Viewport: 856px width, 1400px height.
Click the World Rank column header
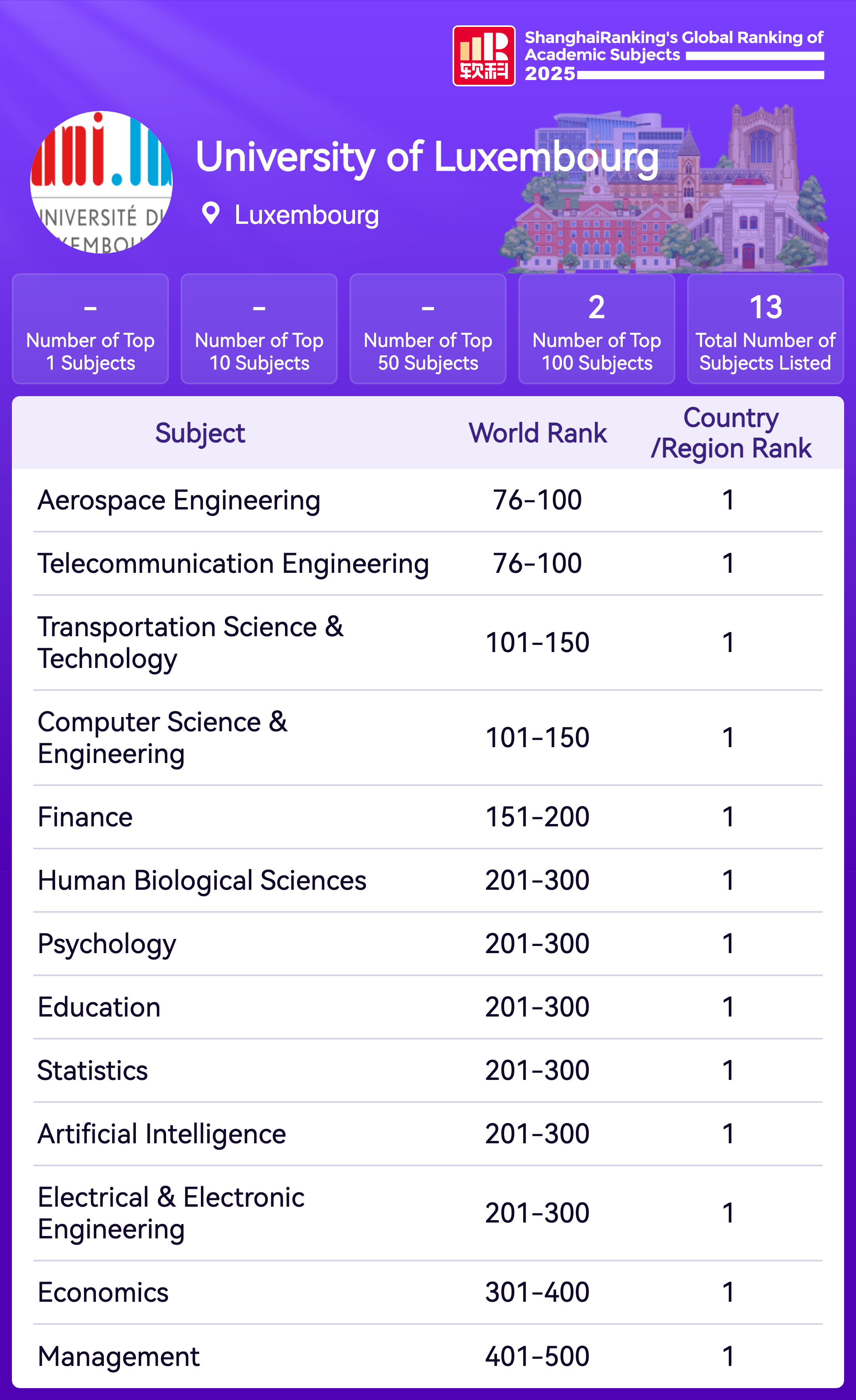coord(538,433)
